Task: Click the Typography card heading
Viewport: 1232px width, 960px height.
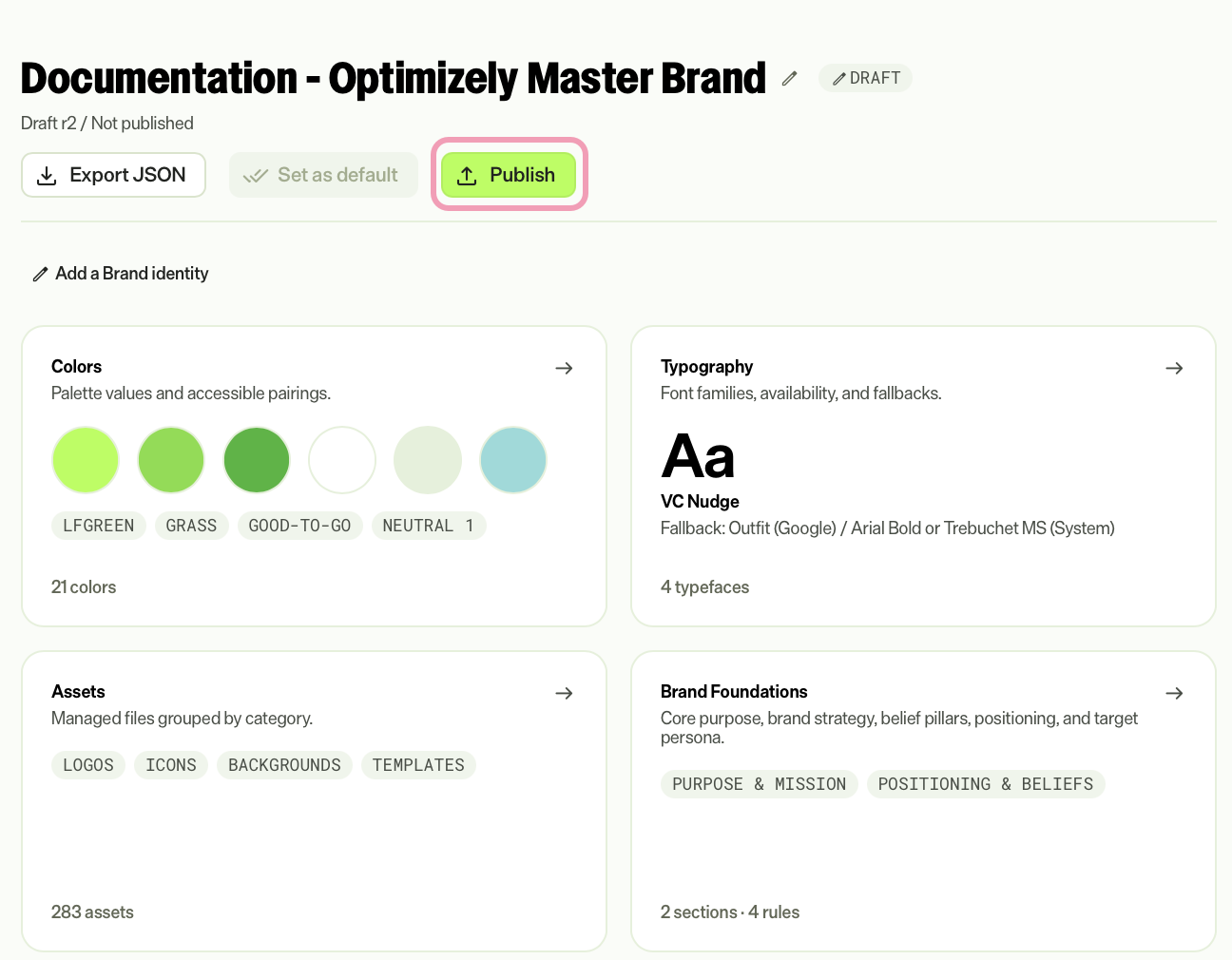Action: tap(706, 367)
